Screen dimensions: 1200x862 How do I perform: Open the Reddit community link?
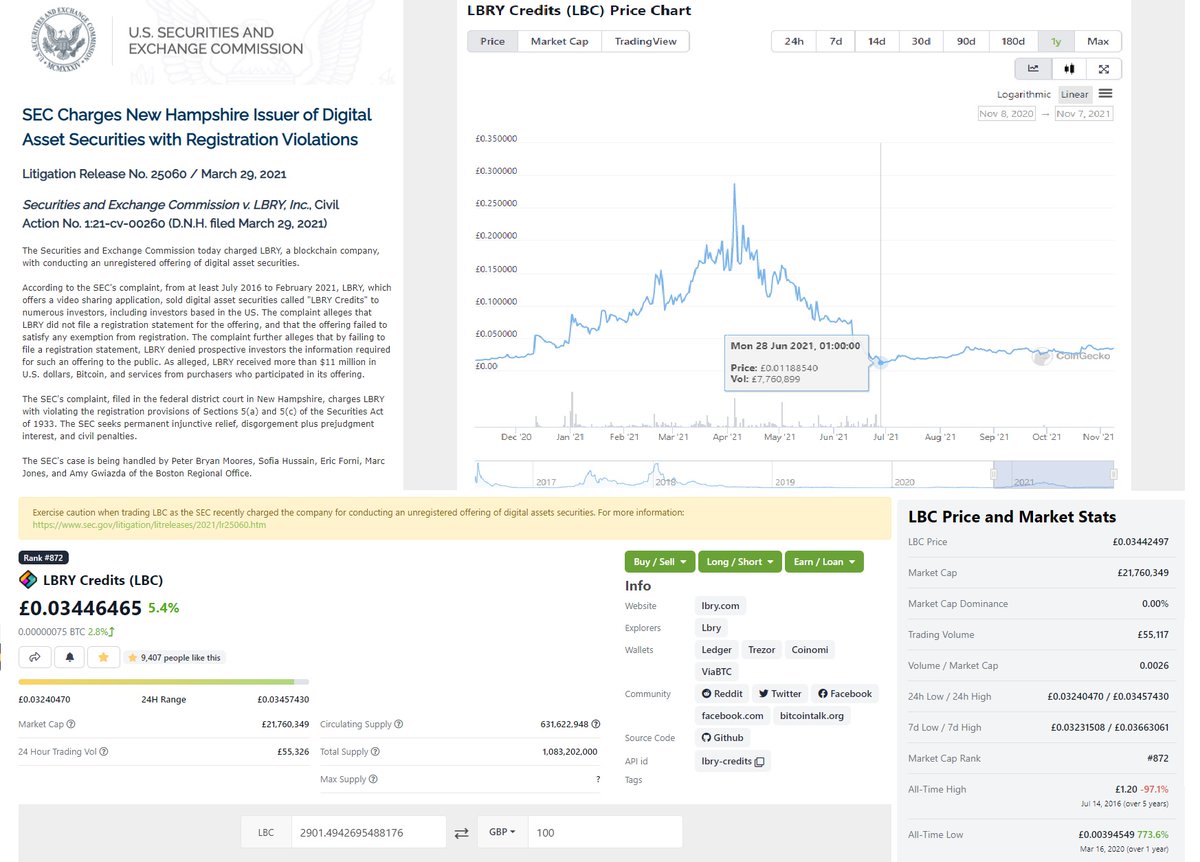tap(722, 693)
